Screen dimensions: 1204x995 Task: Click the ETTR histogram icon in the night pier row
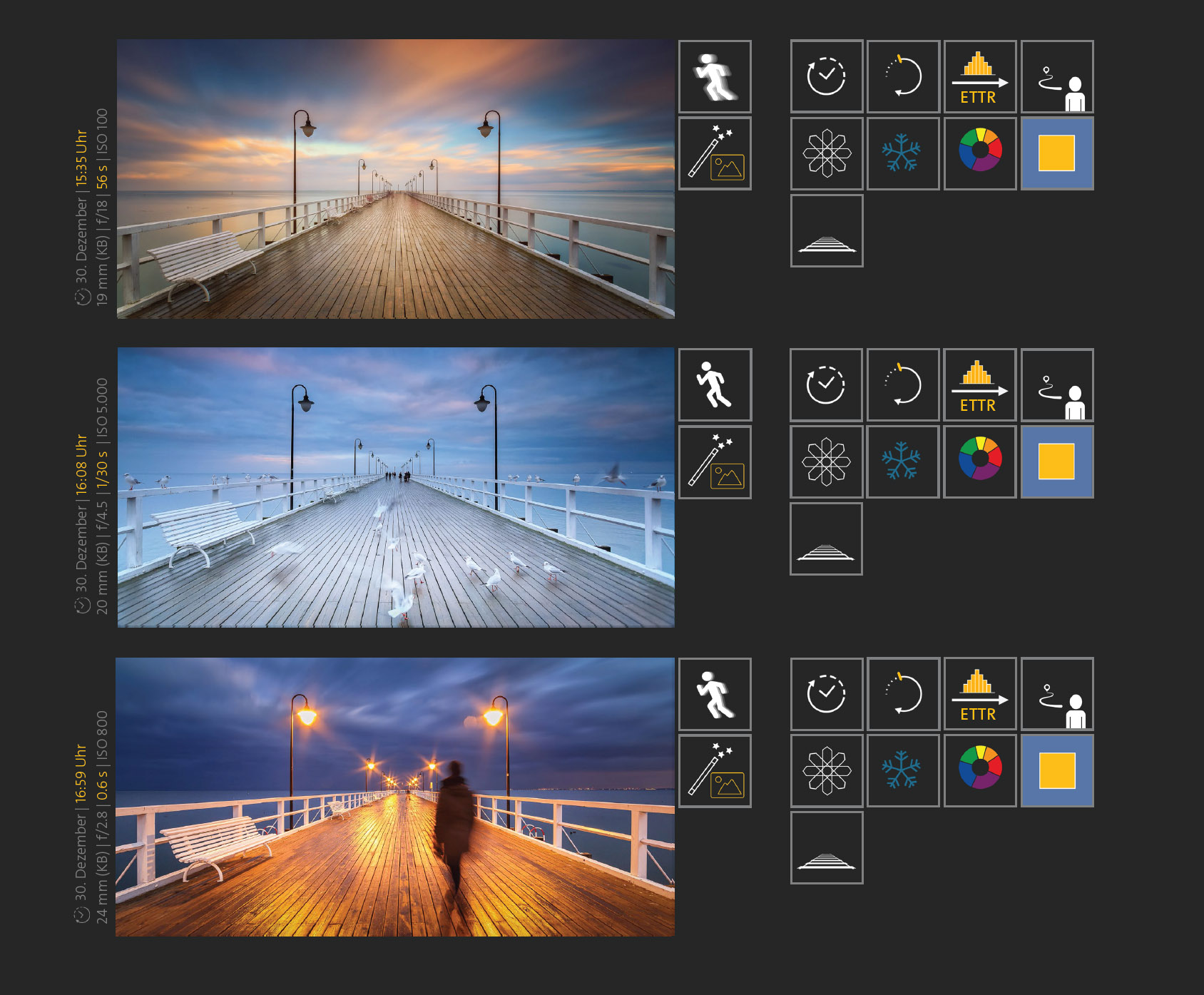tap(980, 693)
